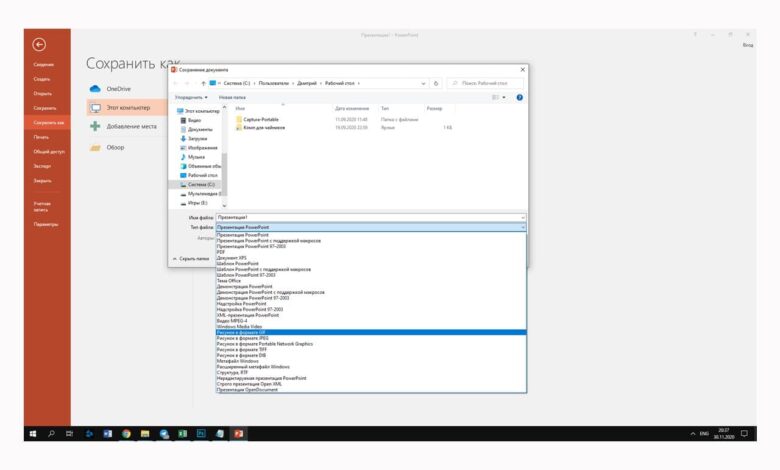This screenshot has height=470, width=780.
Task: Click 'Экспорт' in backstage sidebar
Action: click(x=42, y=166)
